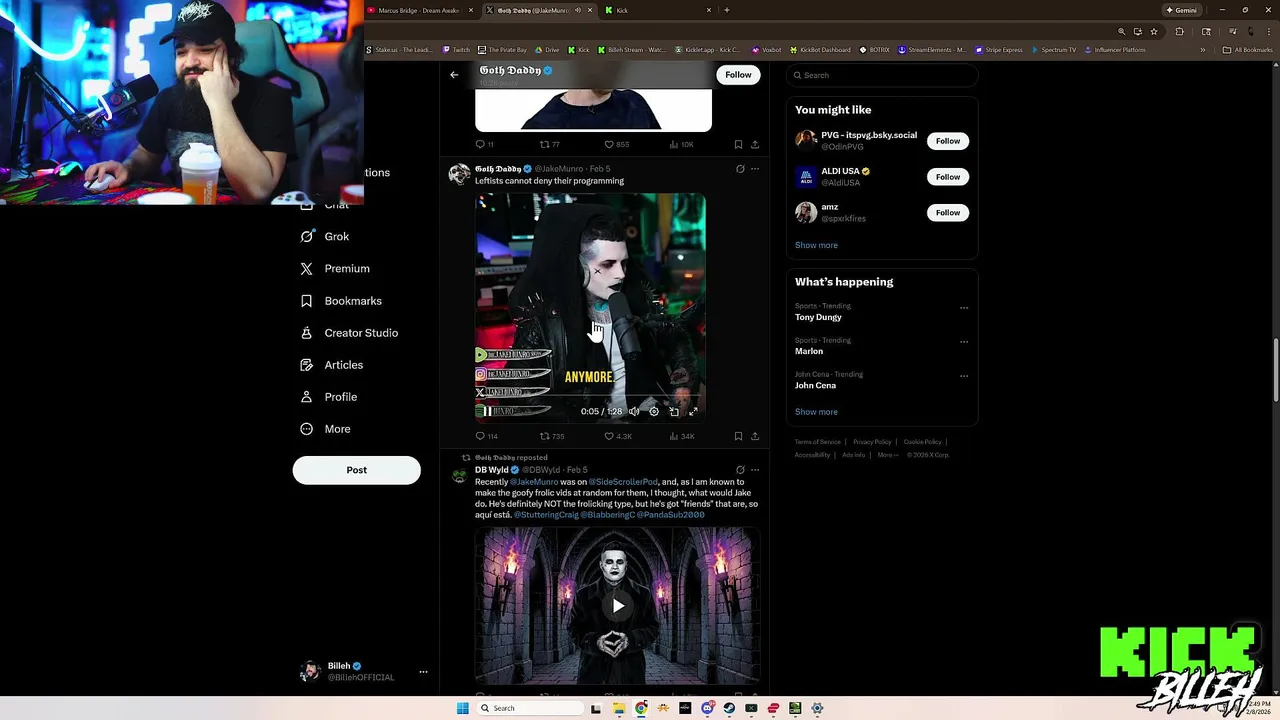Open the Marlon trend
The image size is (1280, 720).
pos(809,351)
